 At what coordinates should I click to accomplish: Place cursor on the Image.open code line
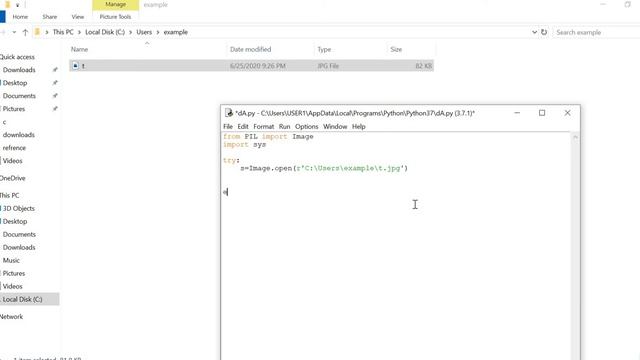(x=324, y=168)
